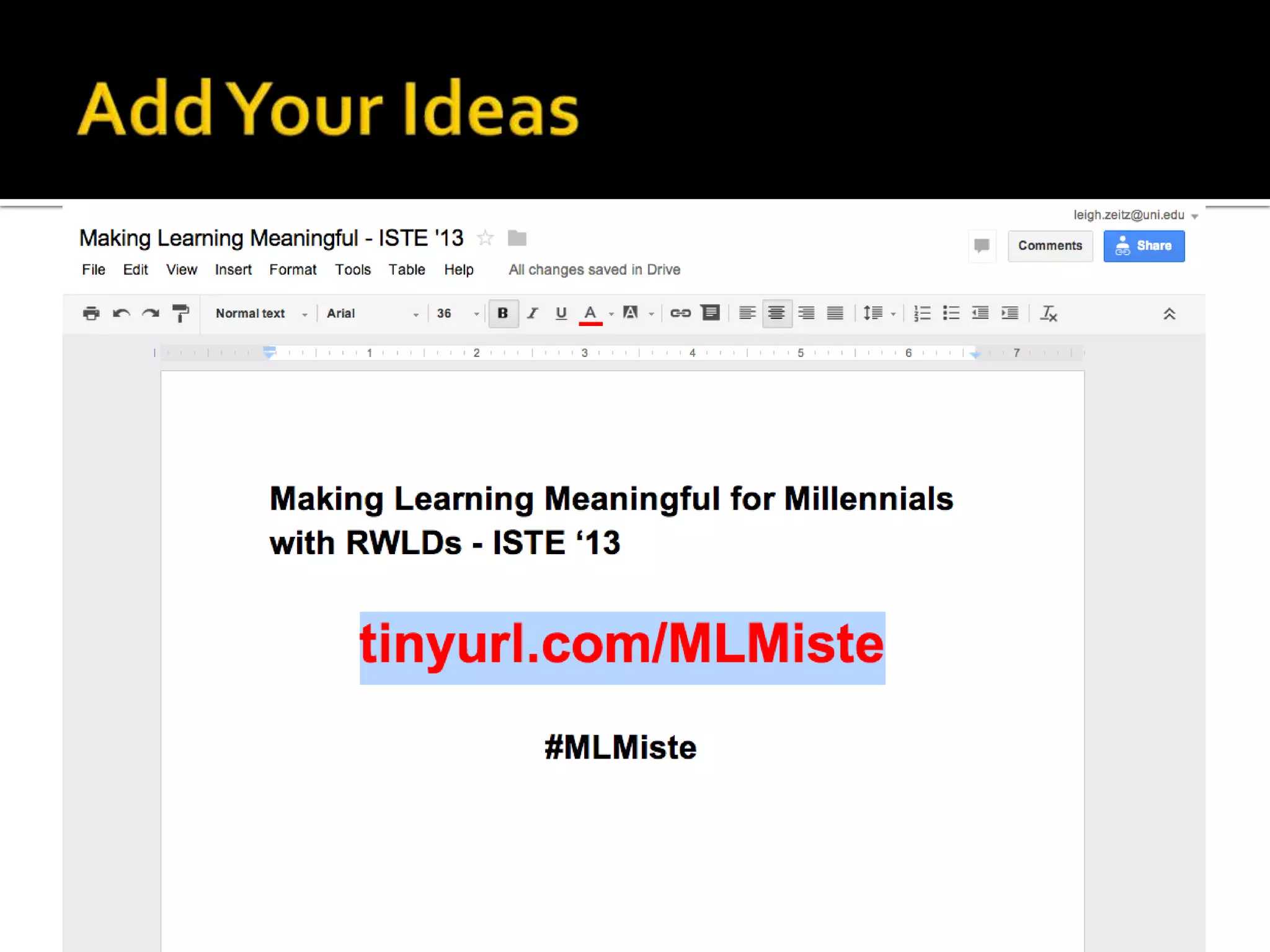Click the Comments button
The image size is (1270, 952).
[x=1050, y=246]
